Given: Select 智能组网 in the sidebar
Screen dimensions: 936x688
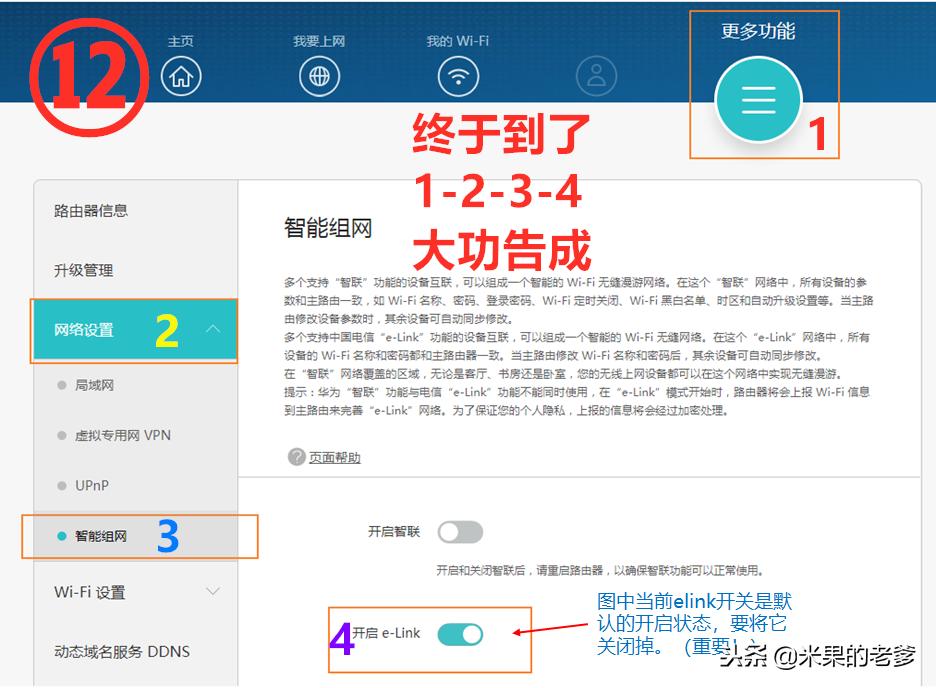Looking at the screenshot, I should (100, 537).
